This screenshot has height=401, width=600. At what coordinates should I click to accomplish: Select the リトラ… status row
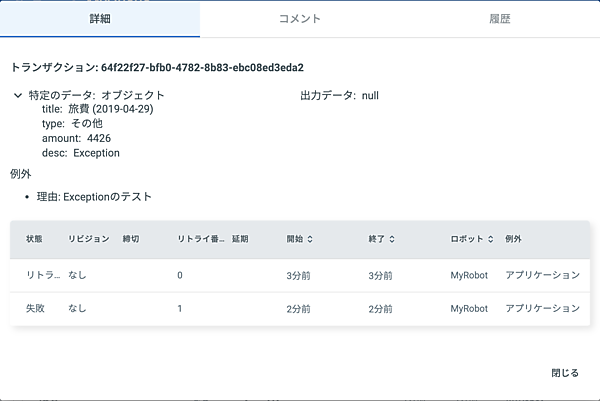coord(42,275)
